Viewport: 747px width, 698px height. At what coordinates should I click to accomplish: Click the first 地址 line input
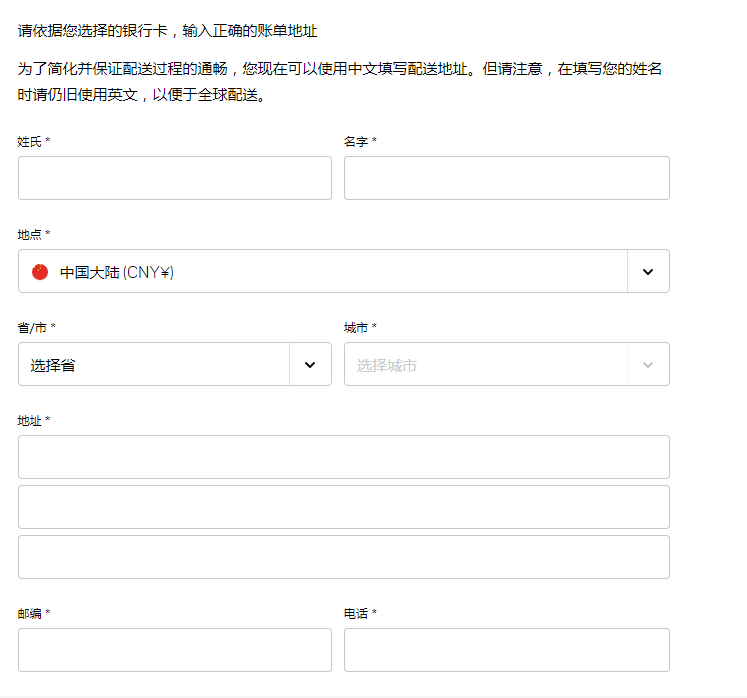343,457
